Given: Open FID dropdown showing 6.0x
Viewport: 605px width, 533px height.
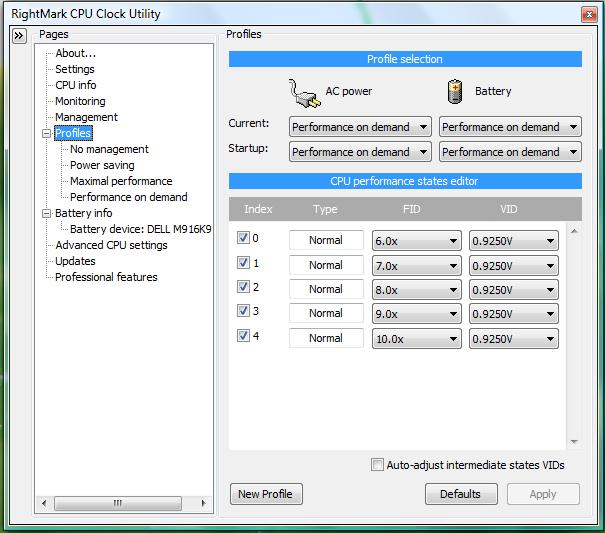Looking at the screenshot, I should coord(417,241).
